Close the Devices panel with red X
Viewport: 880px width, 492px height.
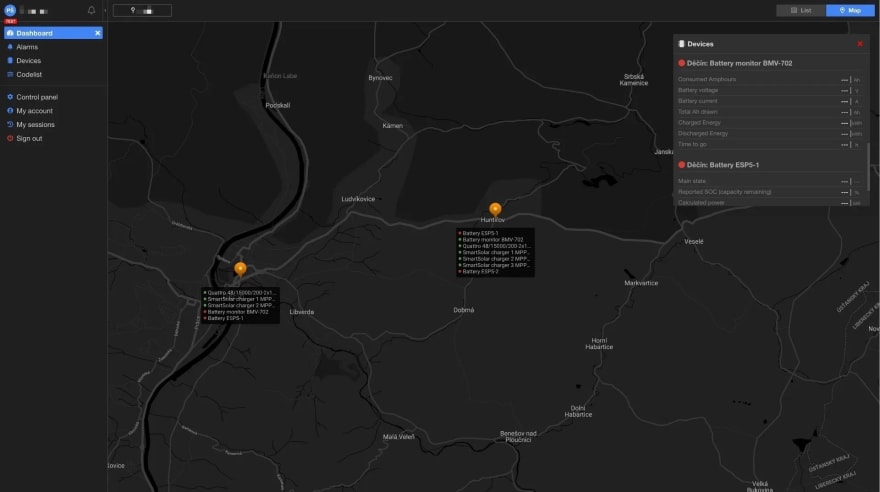tap(860, 44)
